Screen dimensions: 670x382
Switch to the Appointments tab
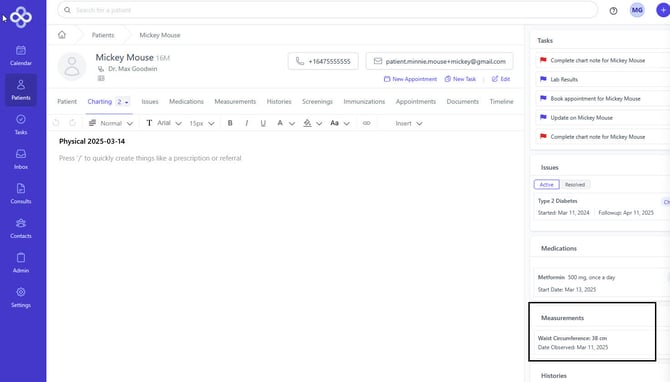click(x=416, y=102)
